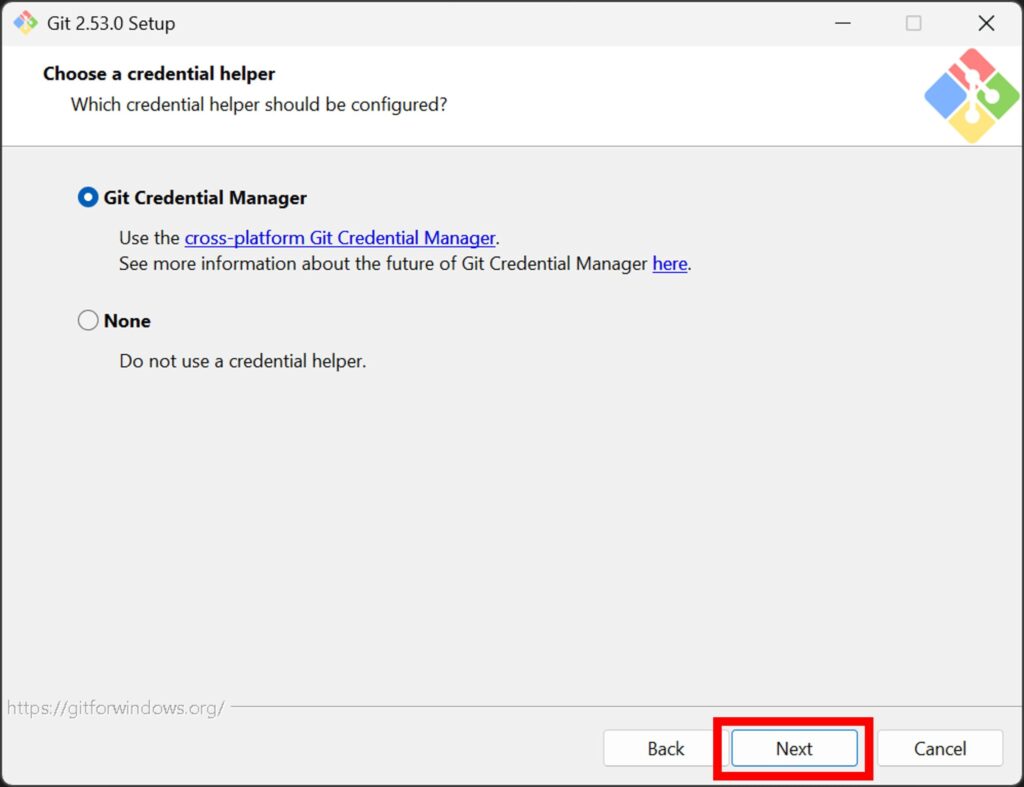Click the "Choose a credential helper" heading

tap(159, 74)
